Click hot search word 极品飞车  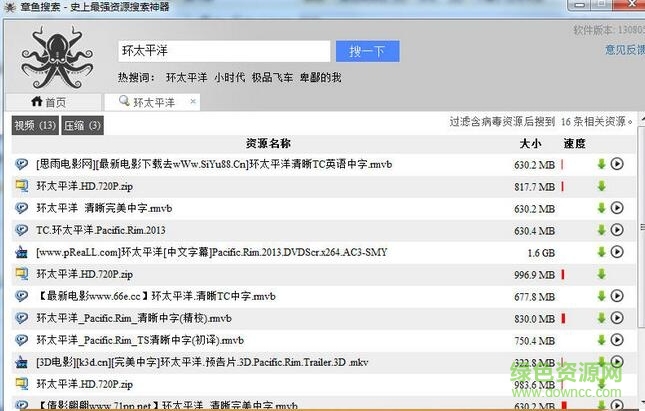click(272, 77)
